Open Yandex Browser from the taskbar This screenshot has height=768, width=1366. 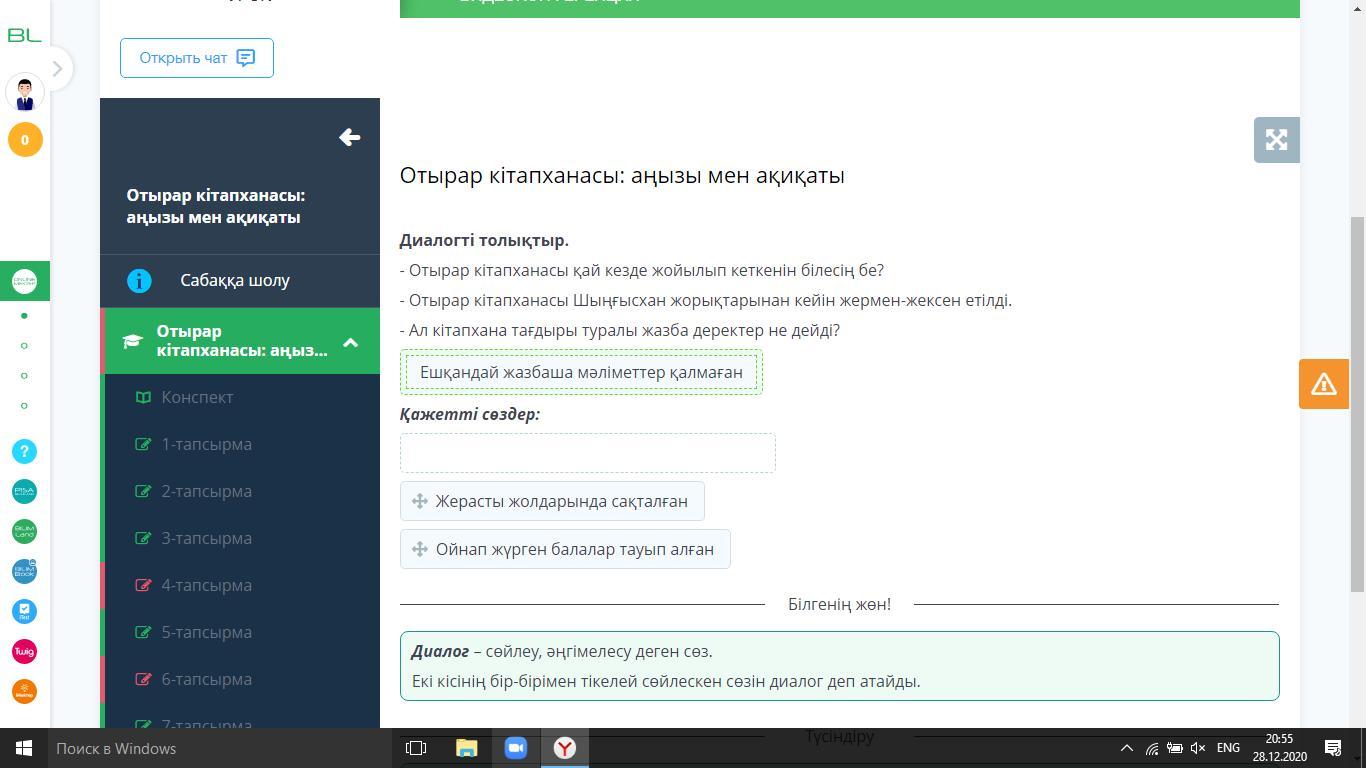[564, 748]
